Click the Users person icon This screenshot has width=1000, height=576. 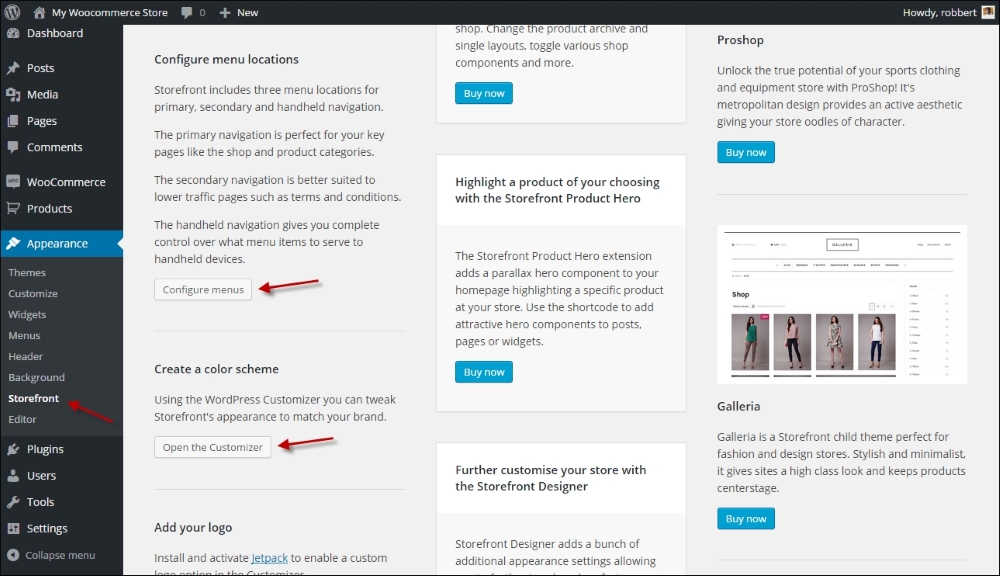coord(13,475)
